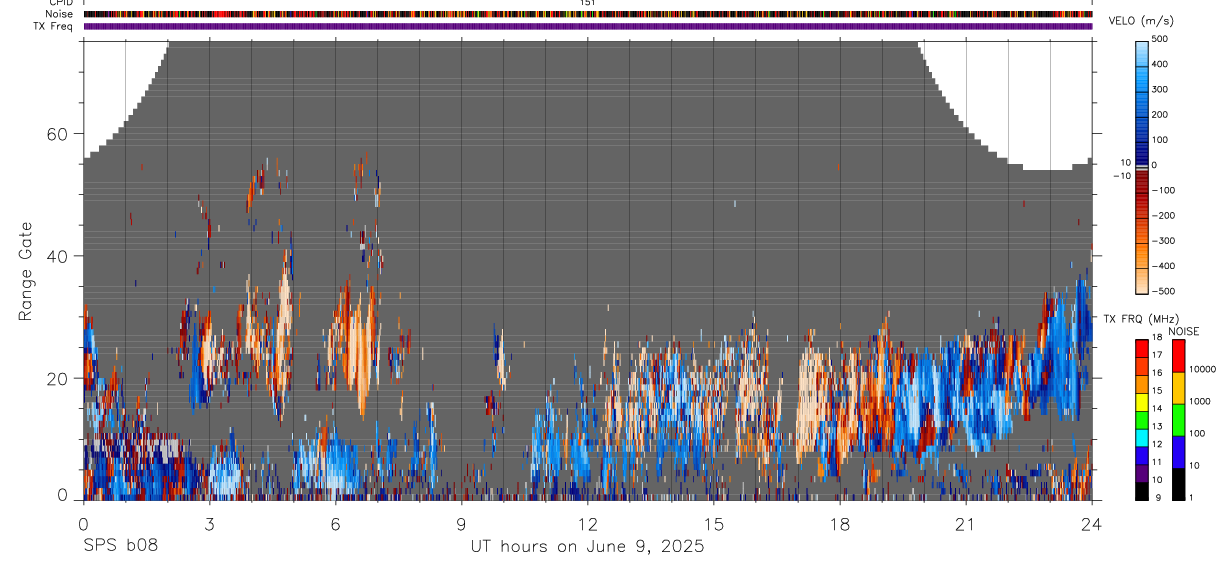Click the noise scale value 10000
The width and height of the screenshot is (1228, 567).
click(1201, 369)
